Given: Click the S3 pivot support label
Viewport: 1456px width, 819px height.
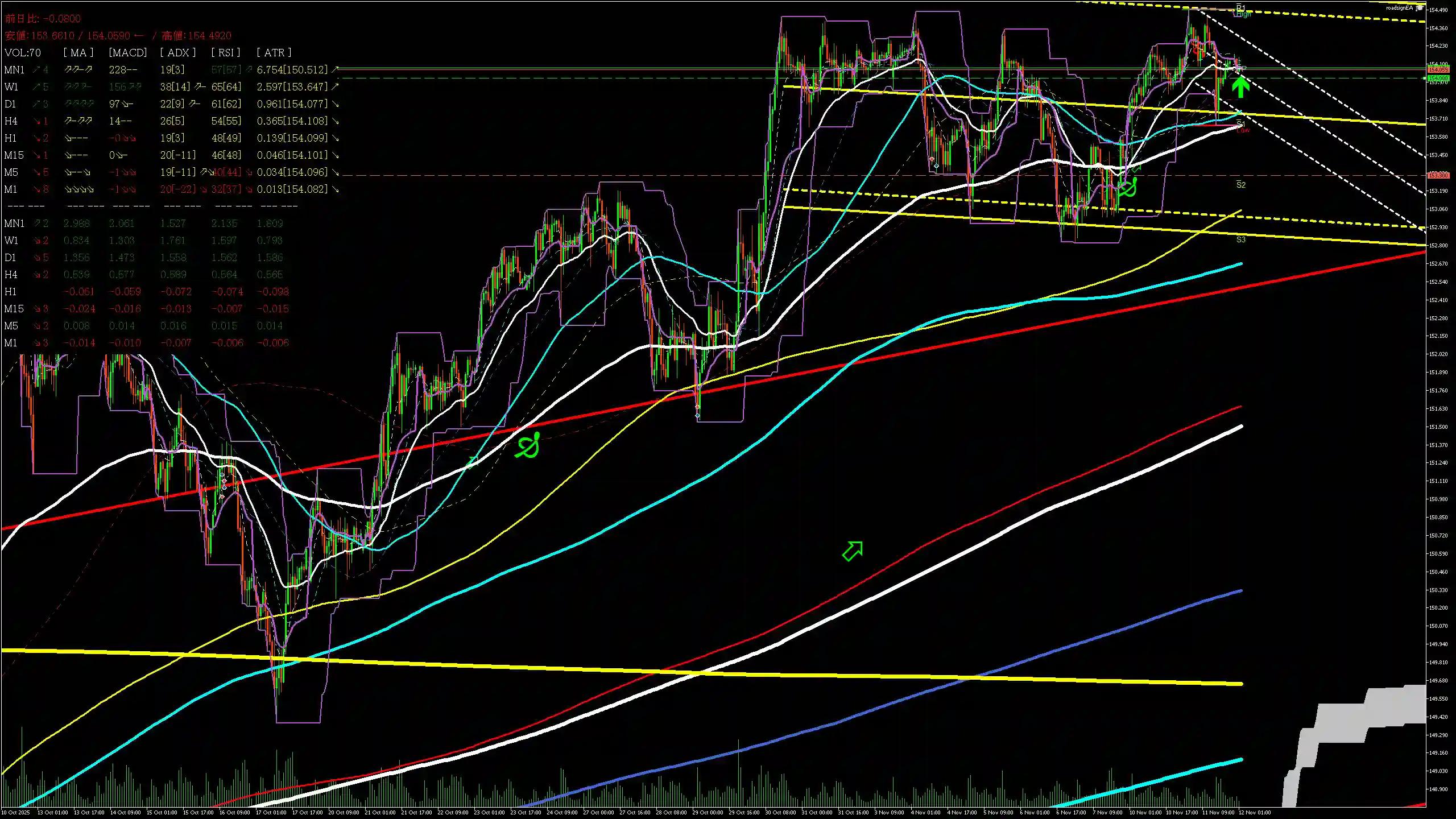Looking at the screenshot, I should 1241,239.
